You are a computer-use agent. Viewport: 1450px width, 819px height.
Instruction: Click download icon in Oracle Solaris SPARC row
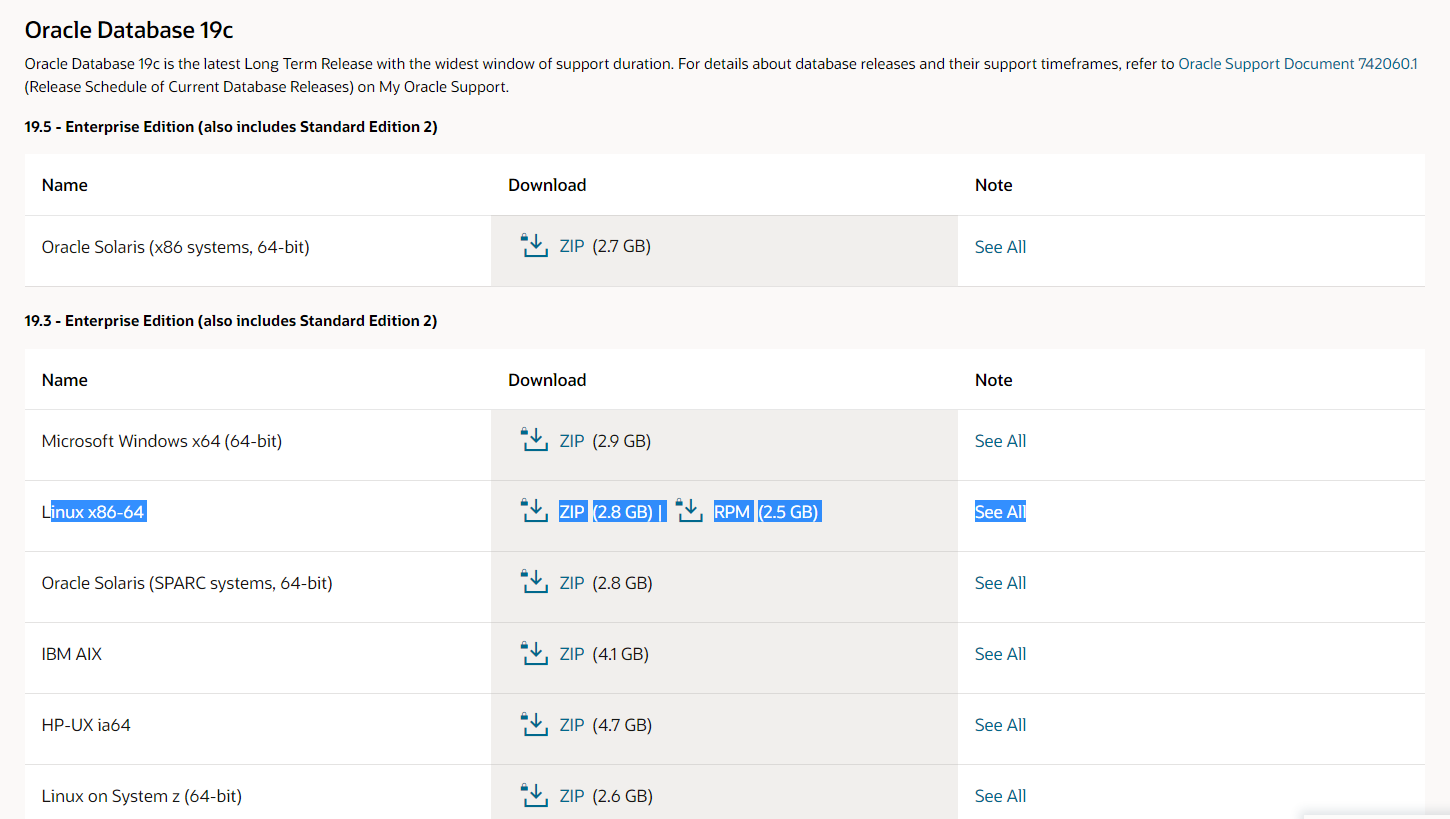point(535,582)
